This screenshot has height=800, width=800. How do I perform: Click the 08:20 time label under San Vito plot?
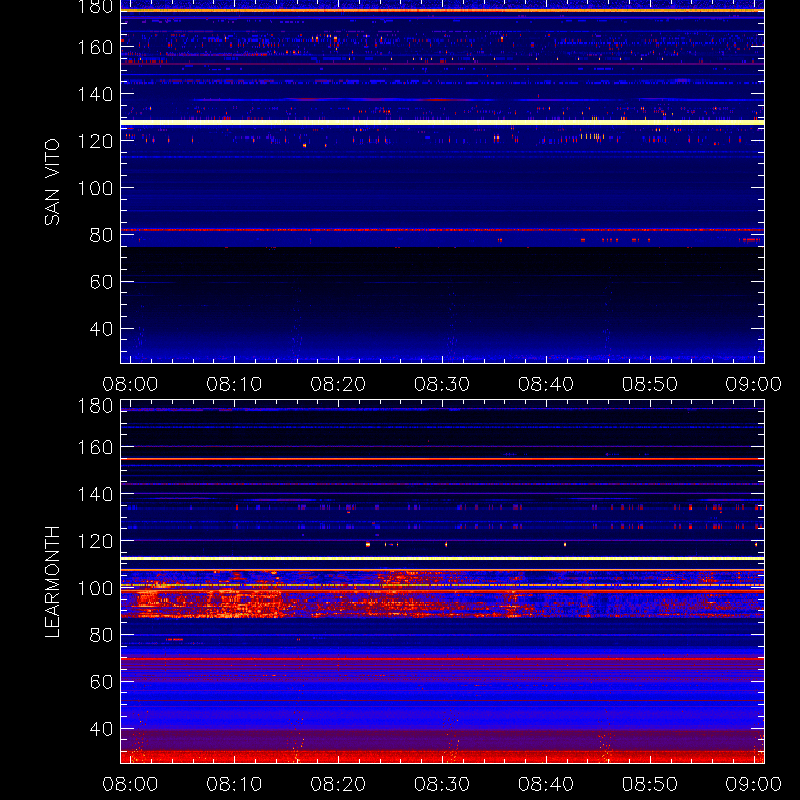coord(338,384)
